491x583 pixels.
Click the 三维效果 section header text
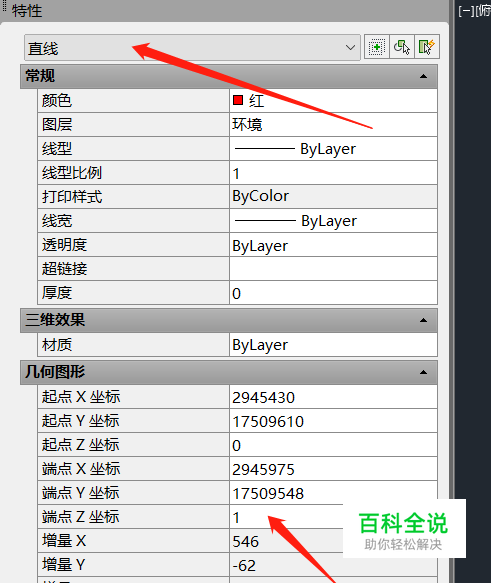click(x=55, y=320)
